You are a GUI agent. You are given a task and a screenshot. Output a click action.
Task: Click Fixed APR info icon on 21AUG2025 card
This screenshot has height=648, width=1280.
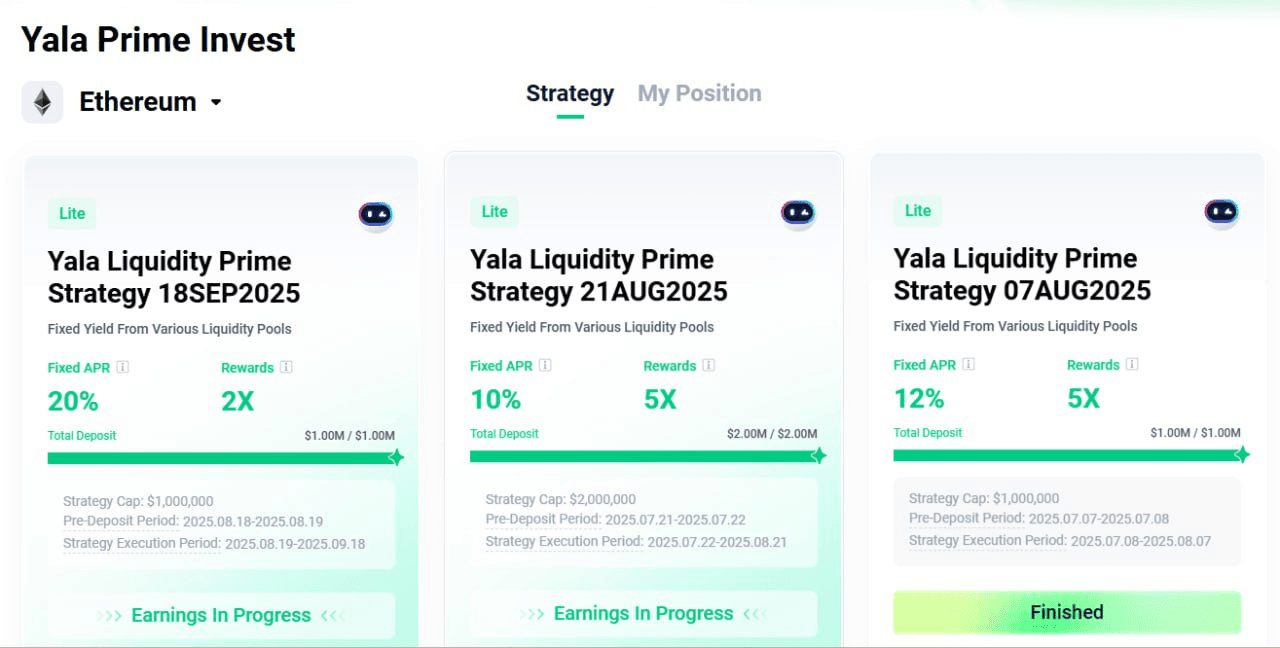pos(545,365)
